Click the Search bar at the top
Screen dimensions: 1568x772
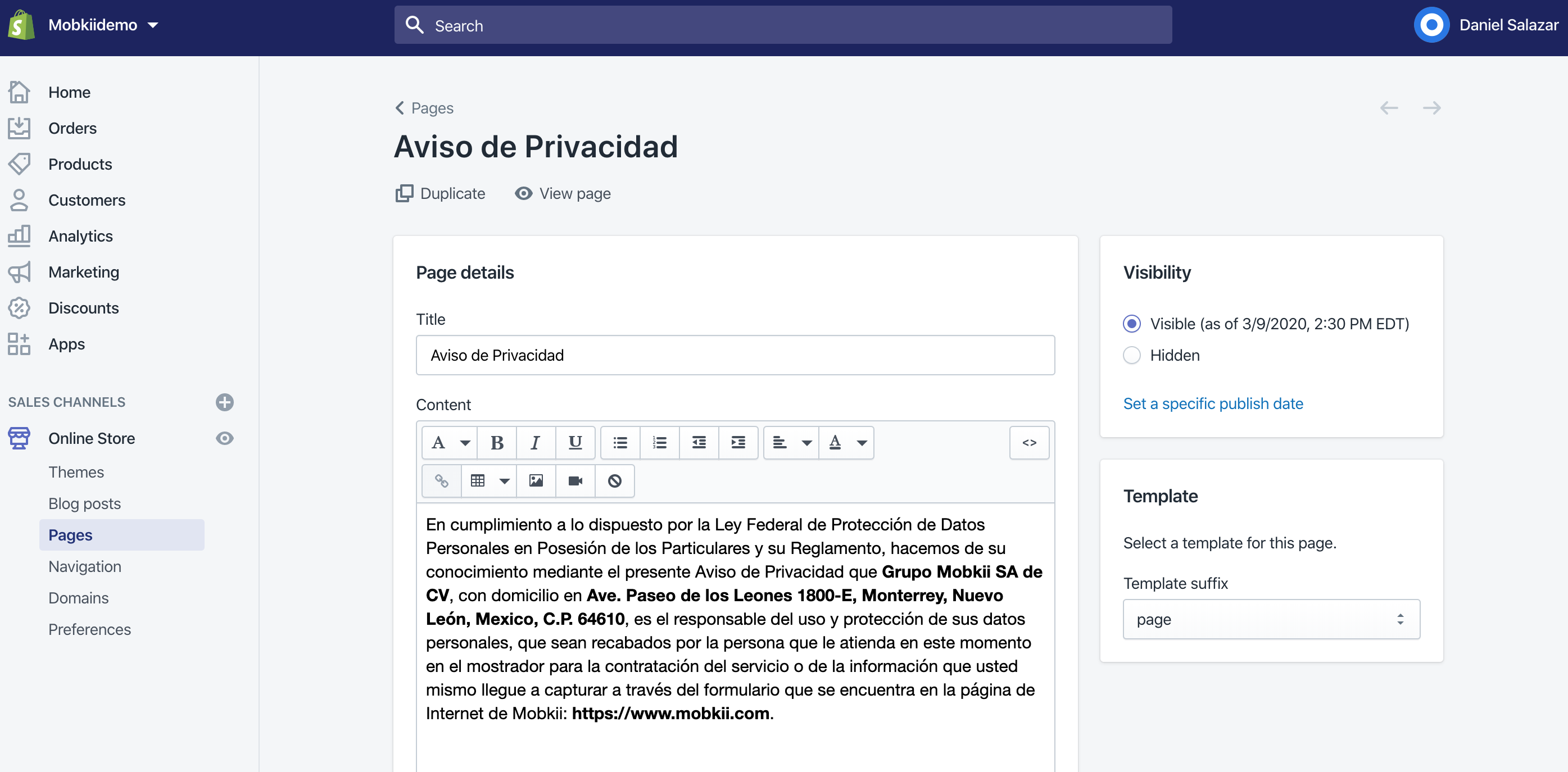coord(783,25)
